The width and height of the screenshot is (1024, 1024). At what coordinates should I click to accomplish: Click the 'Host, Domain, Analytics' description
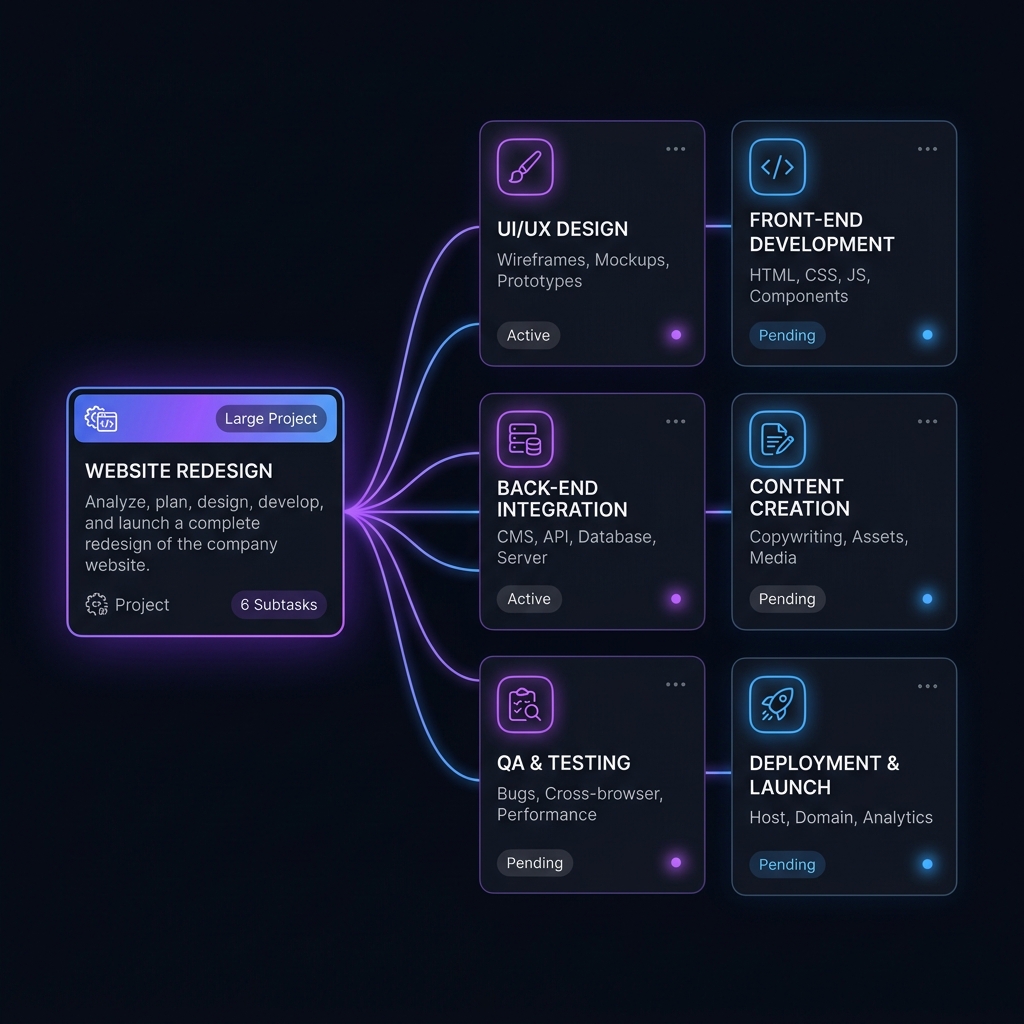pos(841,818)
